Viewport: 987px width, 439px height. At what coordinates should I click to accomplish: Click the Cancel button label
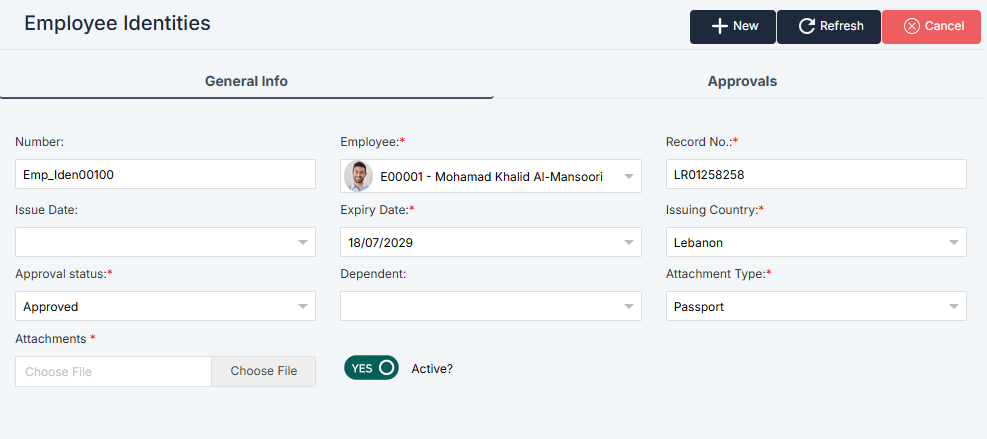point(944,27)
